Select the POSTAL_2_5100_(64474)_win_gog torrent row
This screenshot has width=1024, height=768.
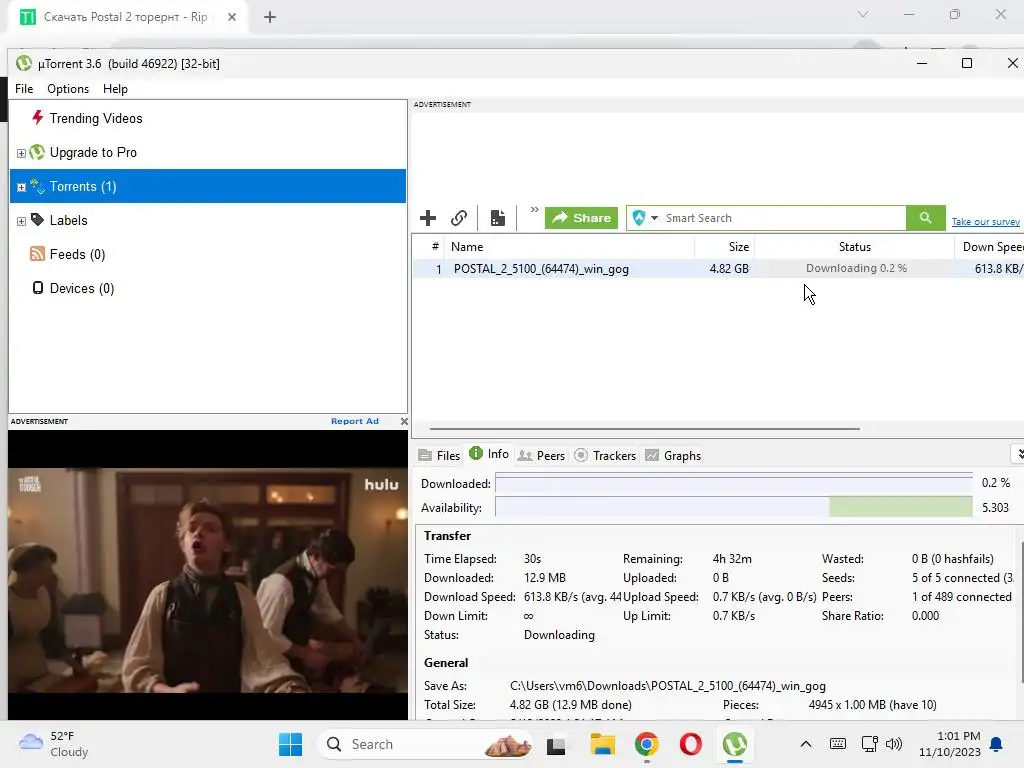pyautogui.click(x=718, y=268)
